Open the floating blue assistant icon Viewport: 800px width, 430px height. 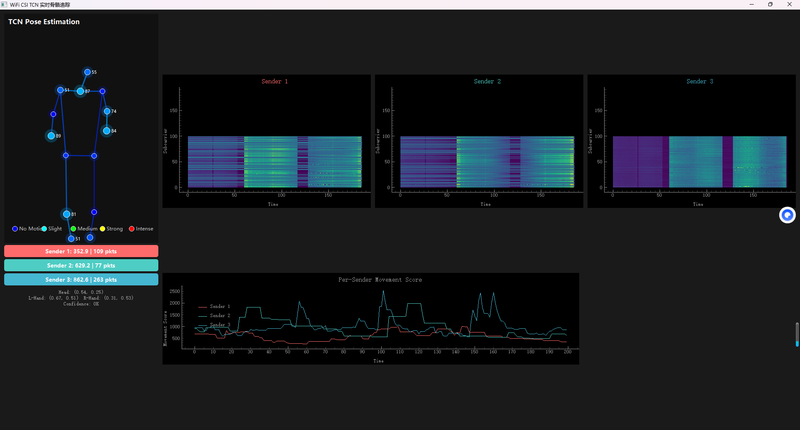tap(787, 215)
